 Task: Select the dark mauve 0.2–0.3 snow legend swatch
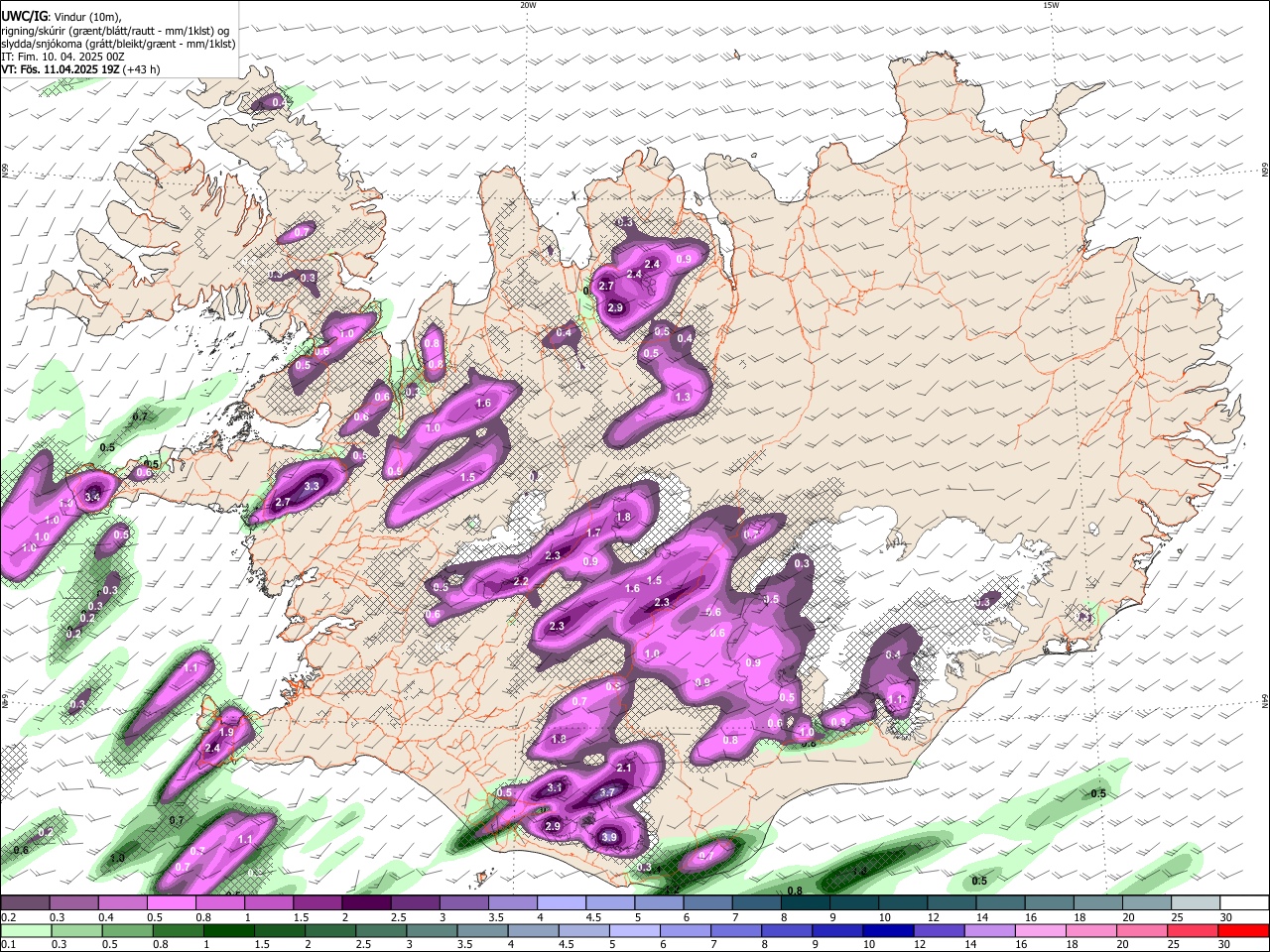point(25,902)
